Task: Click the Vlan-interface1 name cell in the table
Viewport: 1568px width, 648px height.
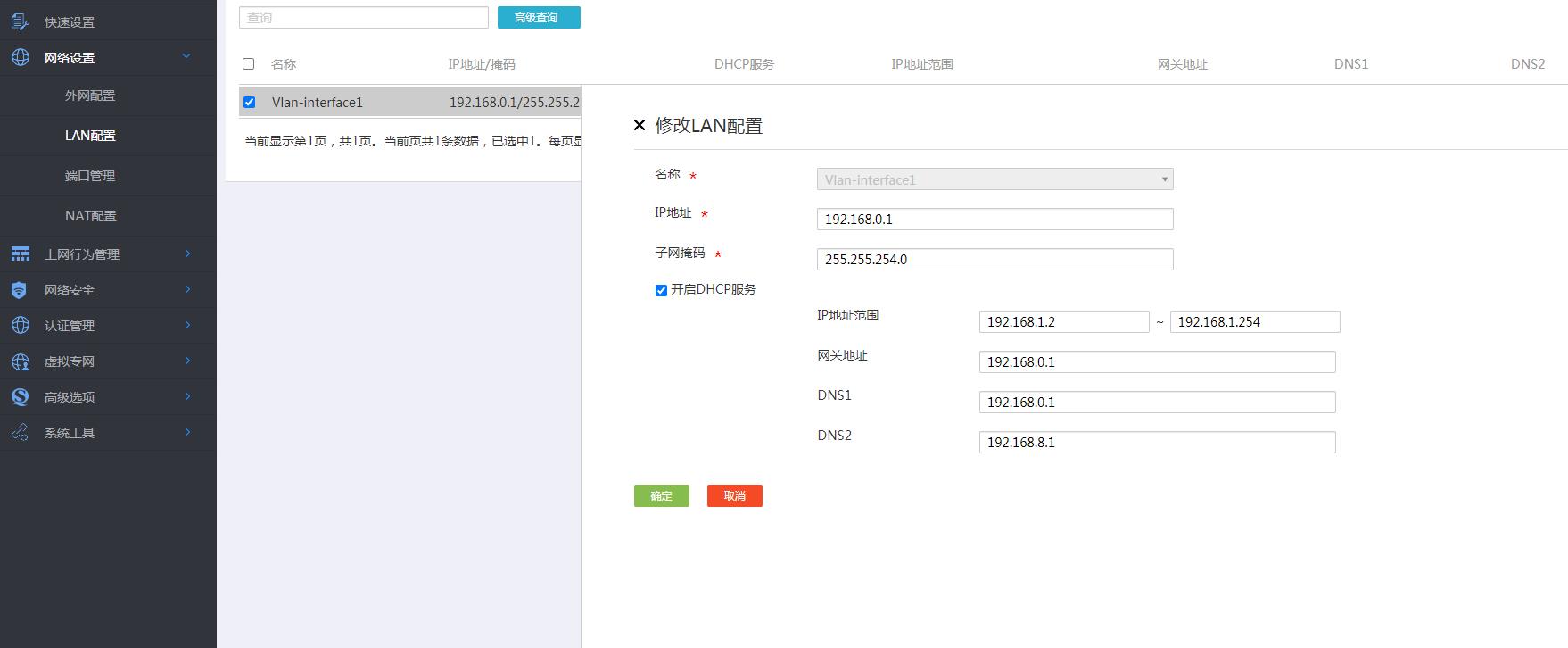Action: pos(318,103)
